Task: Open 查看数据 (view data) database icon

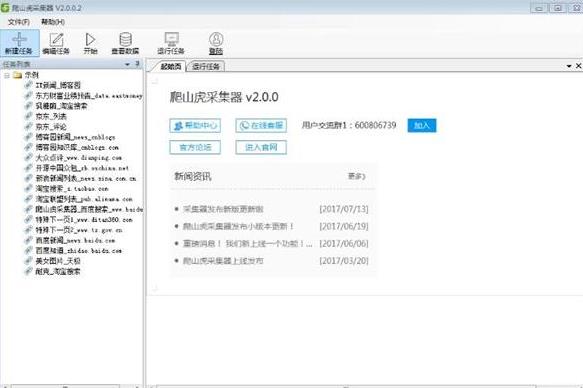Action: click(125, 43)
